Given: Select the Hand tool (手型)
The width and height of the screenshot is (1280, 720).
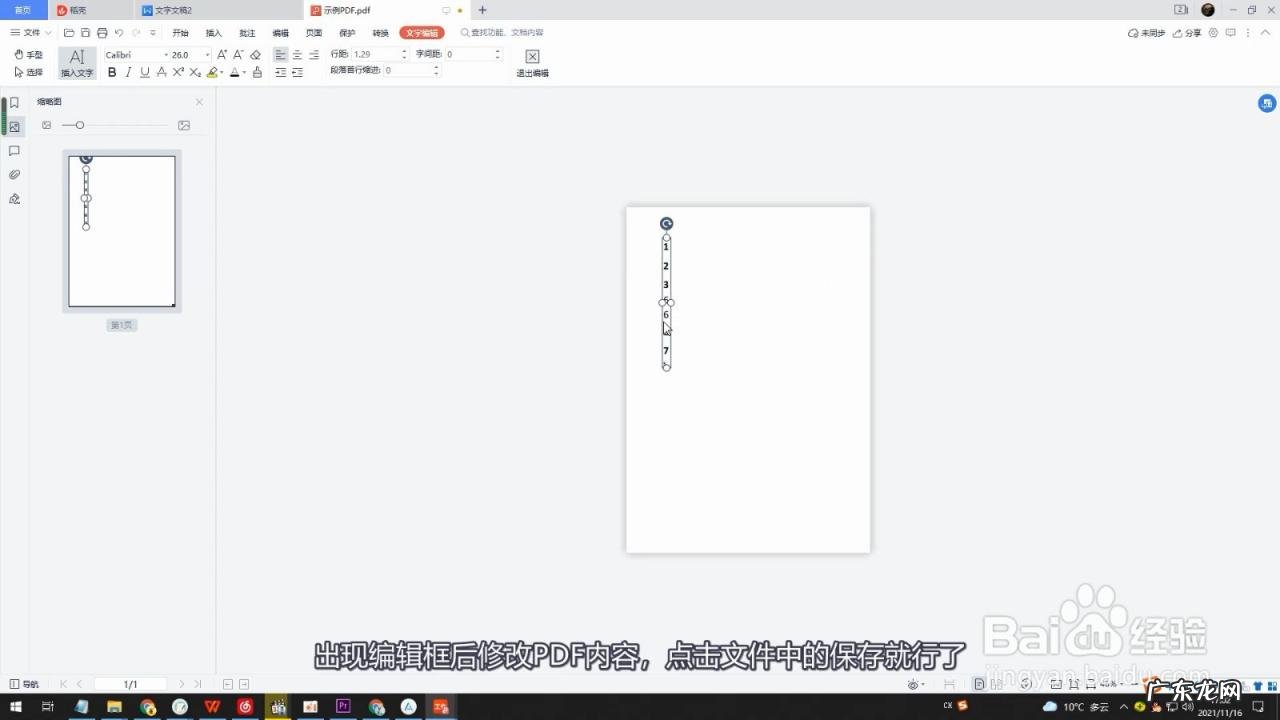Looking at the screenshot, I should (x=30, y=55).
